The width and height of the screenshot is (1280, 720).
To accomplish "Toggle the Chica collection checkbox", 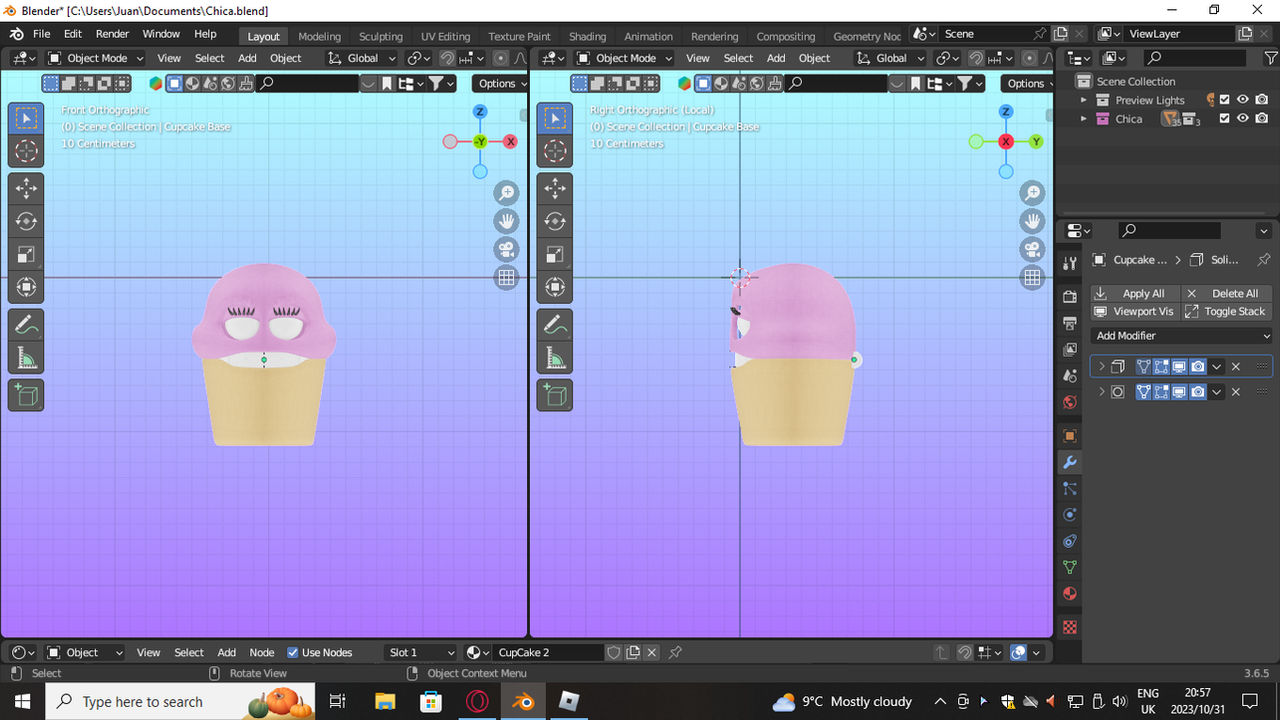I will coord(1224,119).
